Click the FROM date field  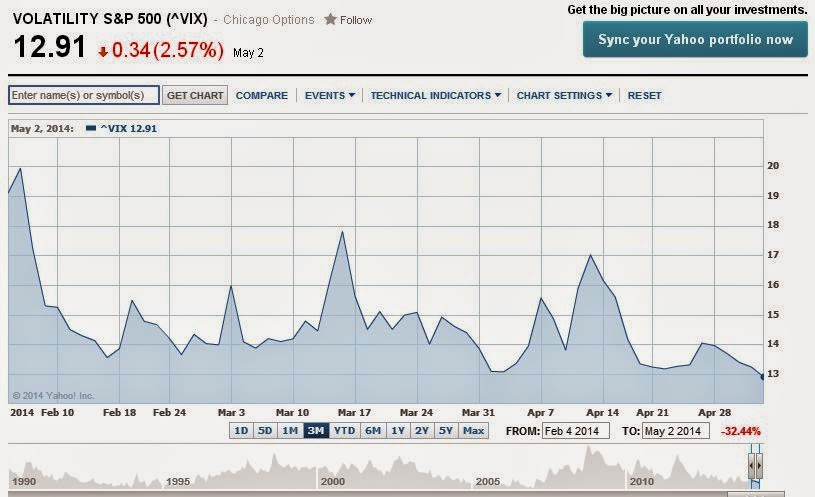point(575,431)
